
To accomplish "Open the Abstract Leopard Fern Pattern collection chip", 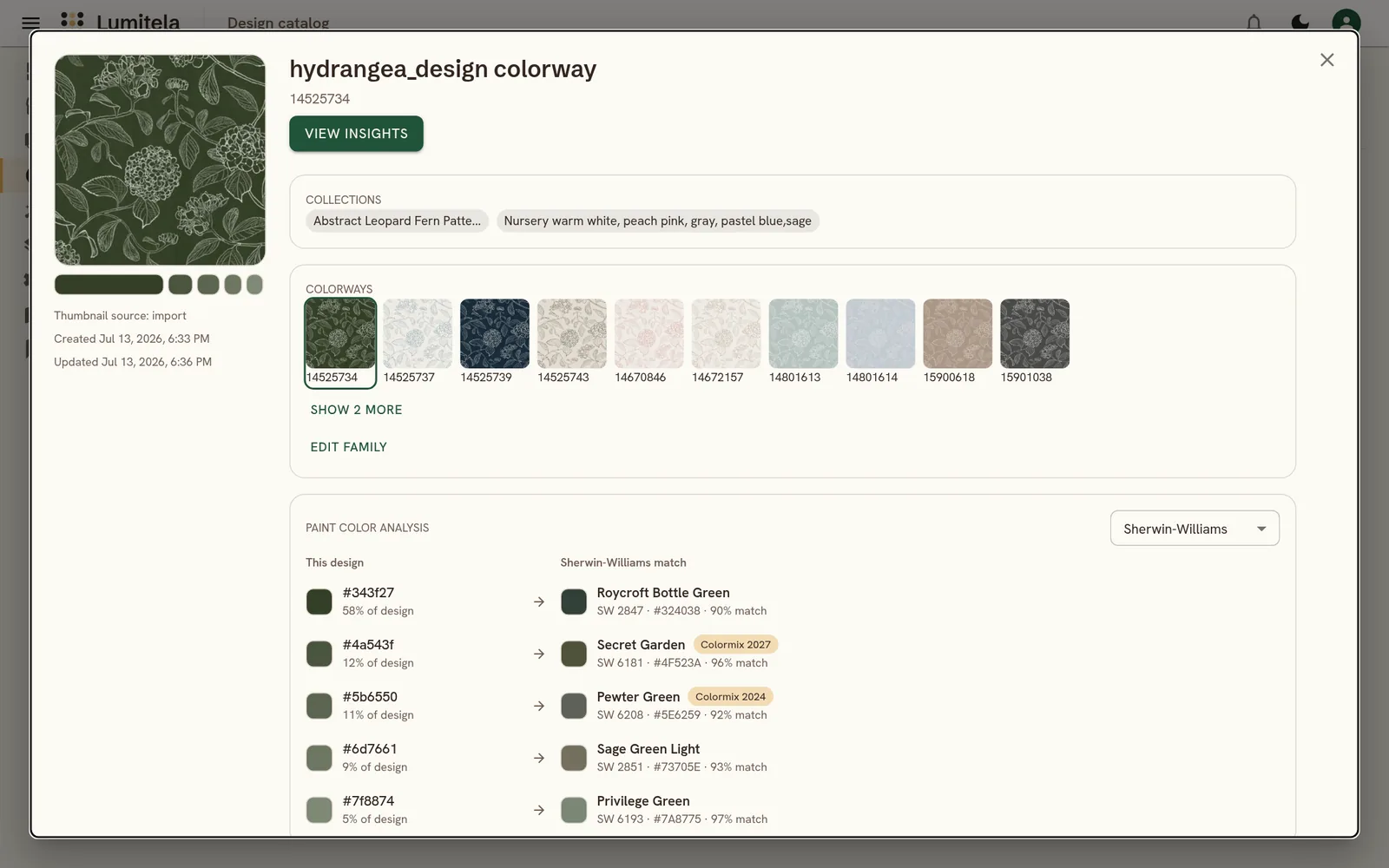I will click(x=397, y=221).
